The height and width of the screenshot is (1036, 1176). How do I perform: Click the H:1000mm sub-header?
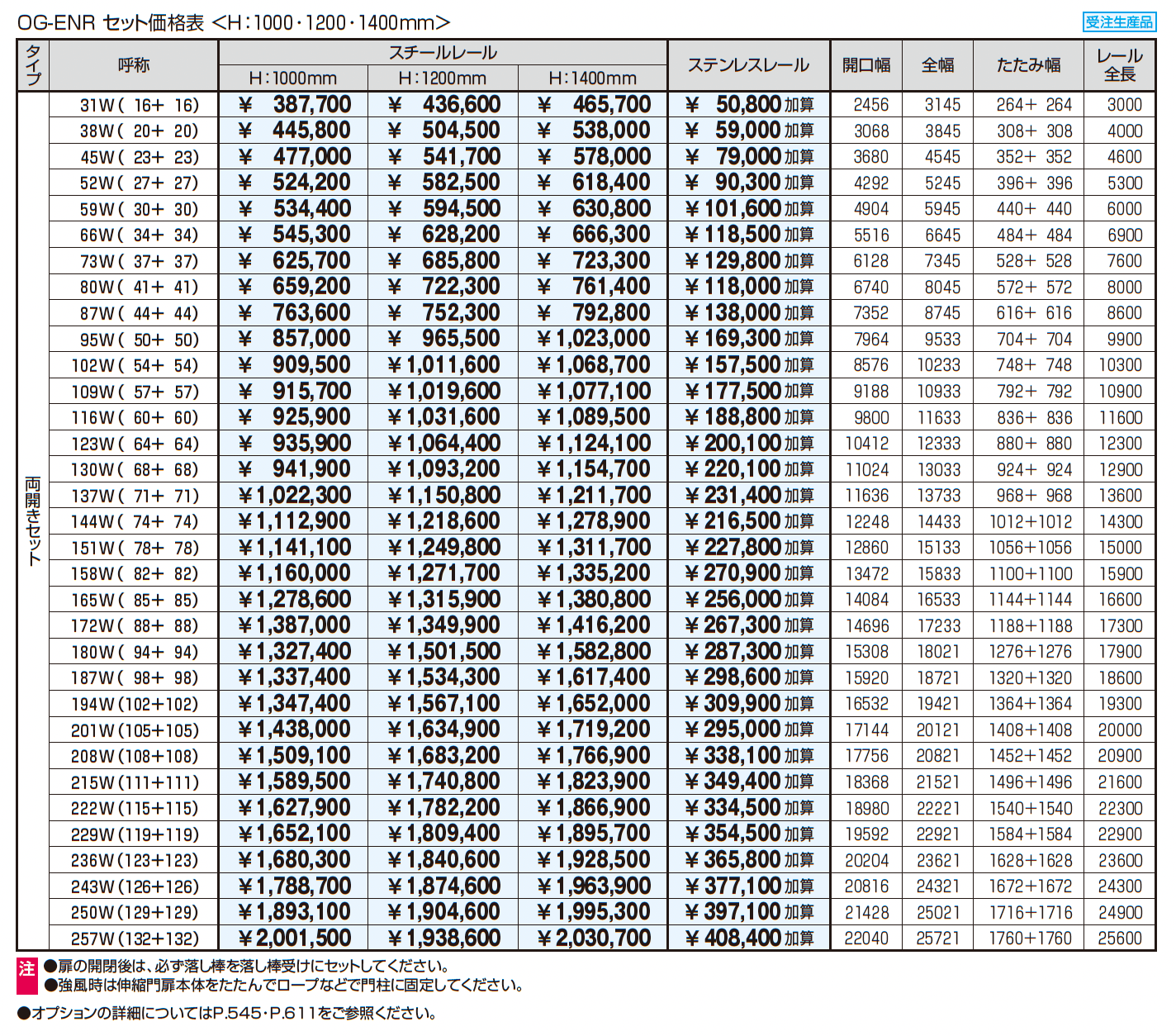(293, 78)
